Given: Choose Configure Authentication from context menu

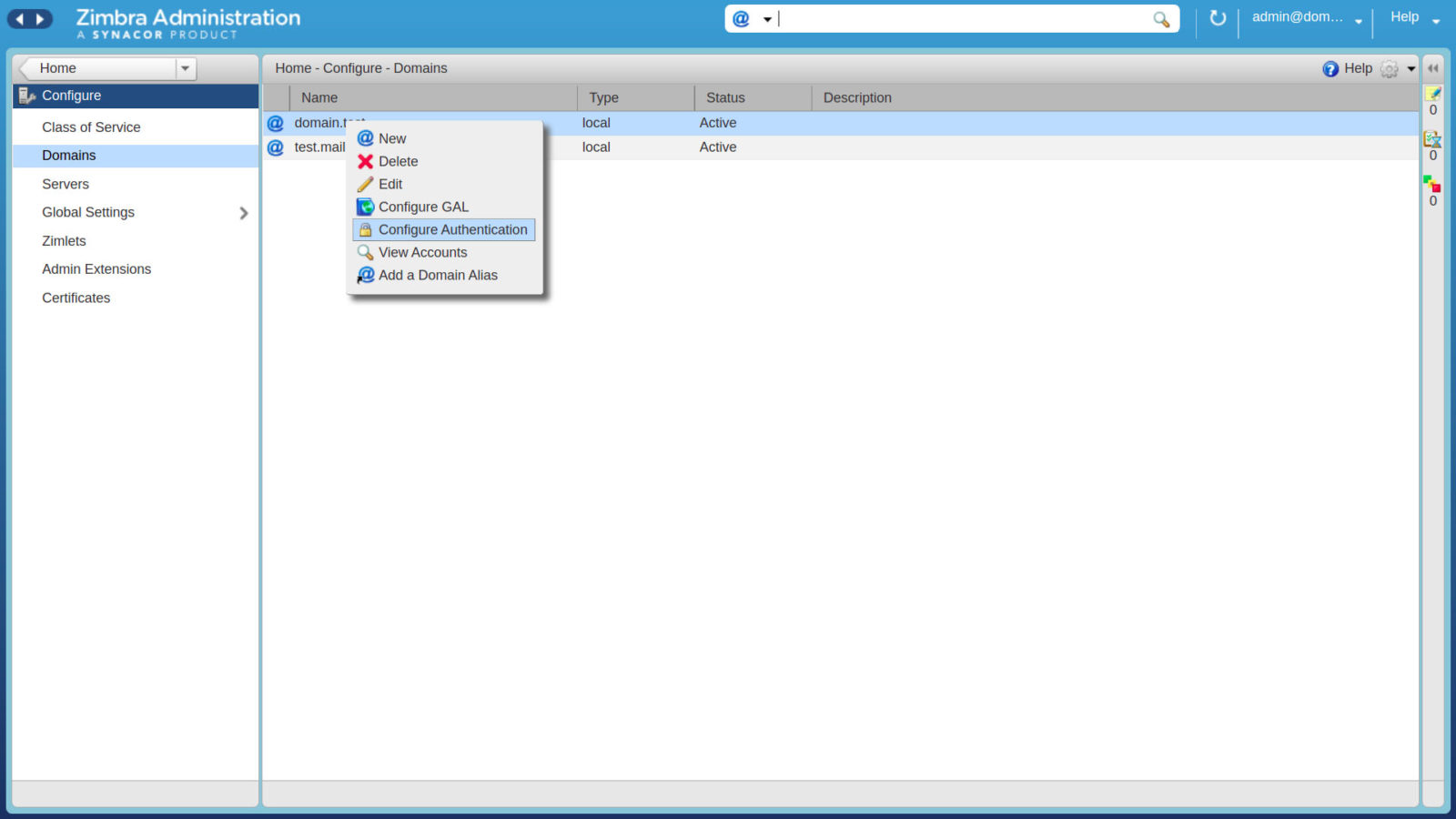Looking at the screenshot, I should click(452, 230).
